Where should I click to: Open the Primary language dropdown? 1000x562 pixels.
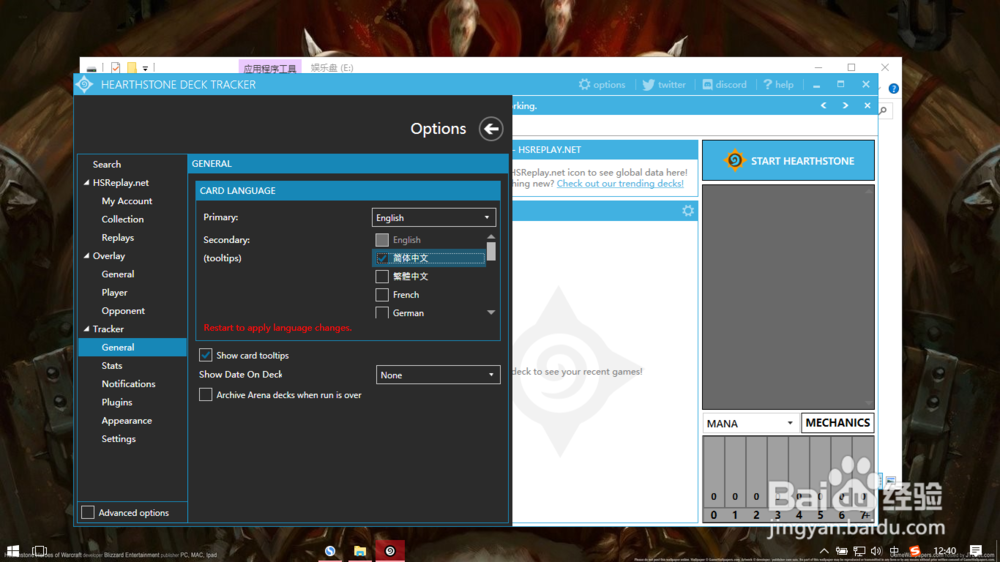point(434,218)
